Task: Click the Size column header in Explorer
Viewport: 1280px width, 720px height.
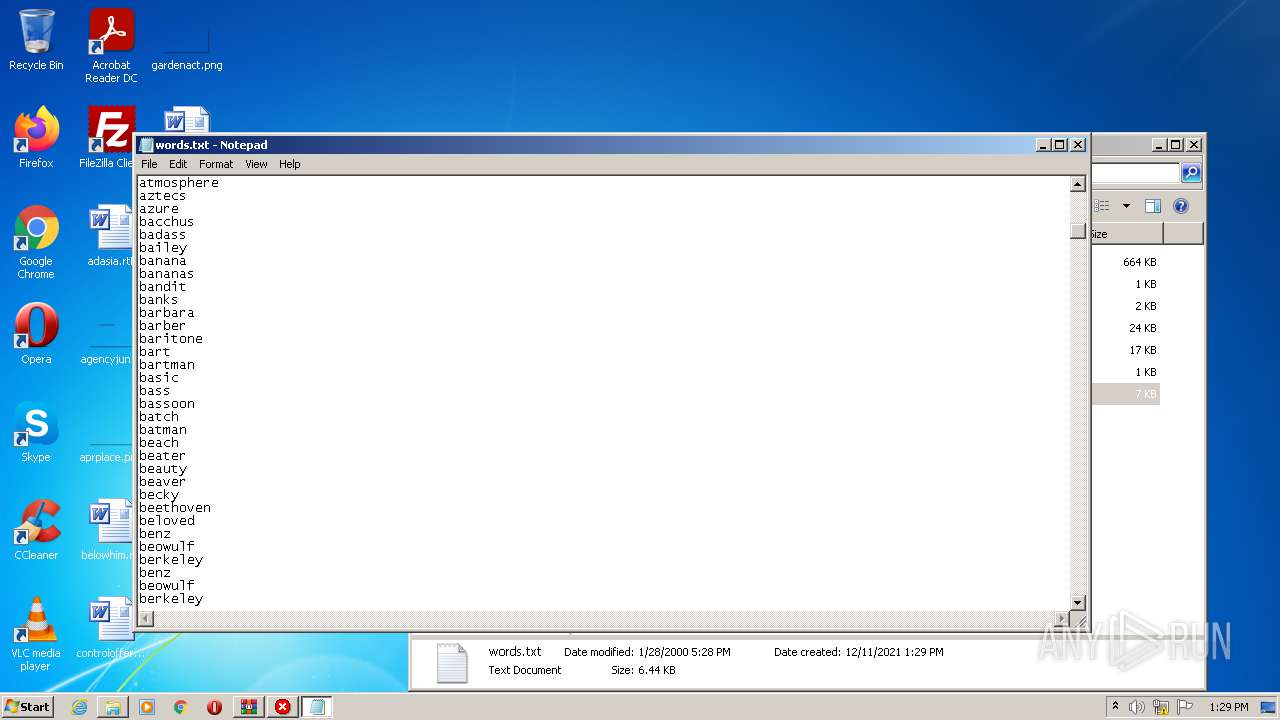Action: pos(1127,234)
